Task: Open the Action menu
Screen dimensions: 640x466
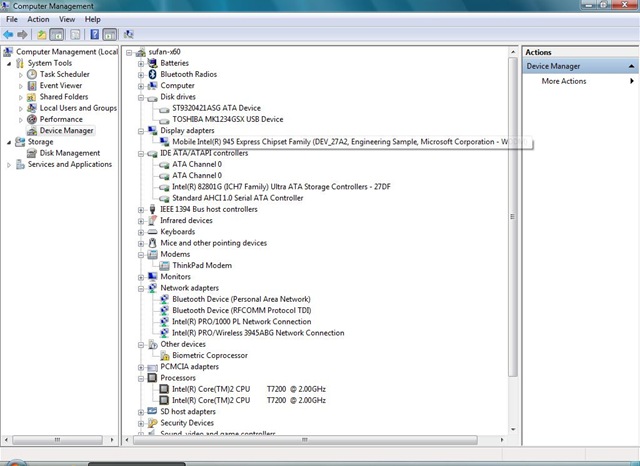Action: click(38, 19)
